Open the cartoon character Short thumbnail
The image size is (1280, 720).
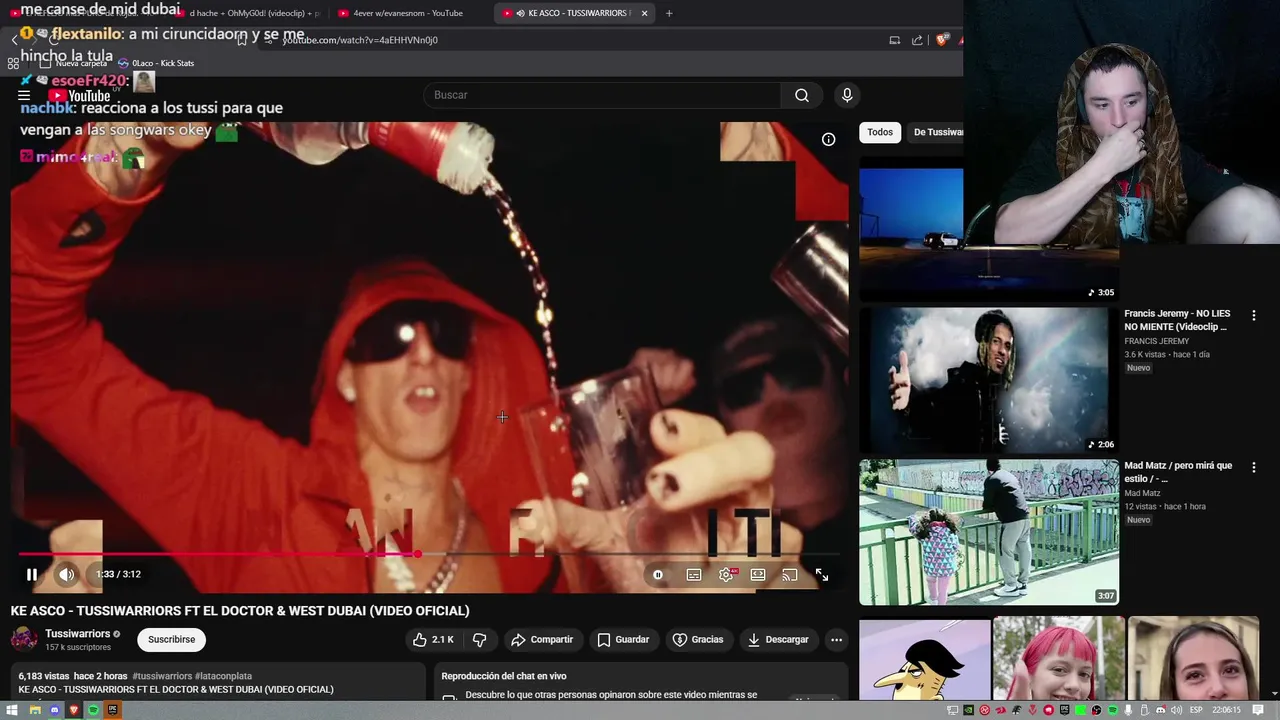point(925,660)
